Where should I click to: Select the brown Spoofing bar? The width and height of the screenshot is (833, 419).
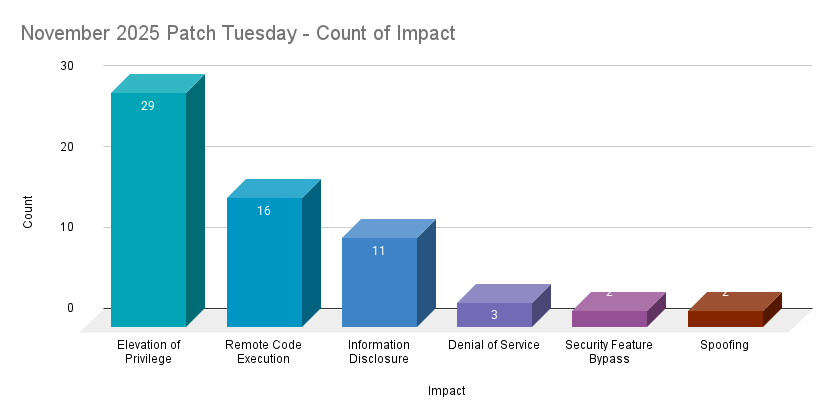click(725, 319)
